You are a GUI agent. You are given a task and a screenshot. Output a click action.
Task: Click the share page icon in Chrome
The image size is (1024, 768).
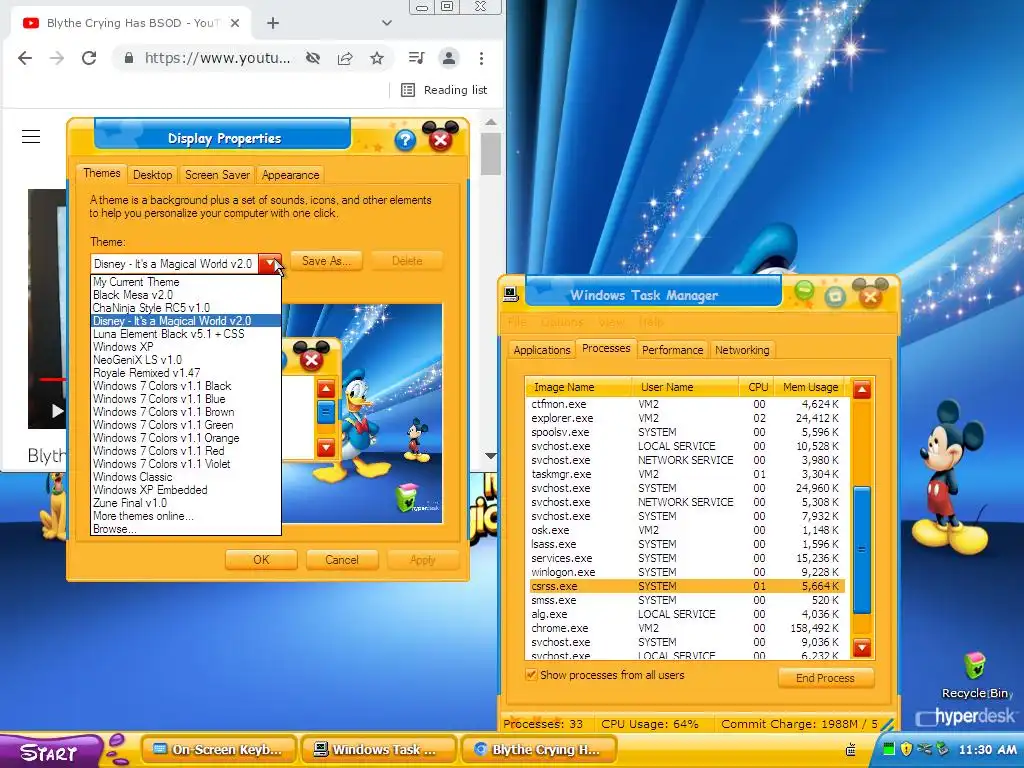click(345, 58)
